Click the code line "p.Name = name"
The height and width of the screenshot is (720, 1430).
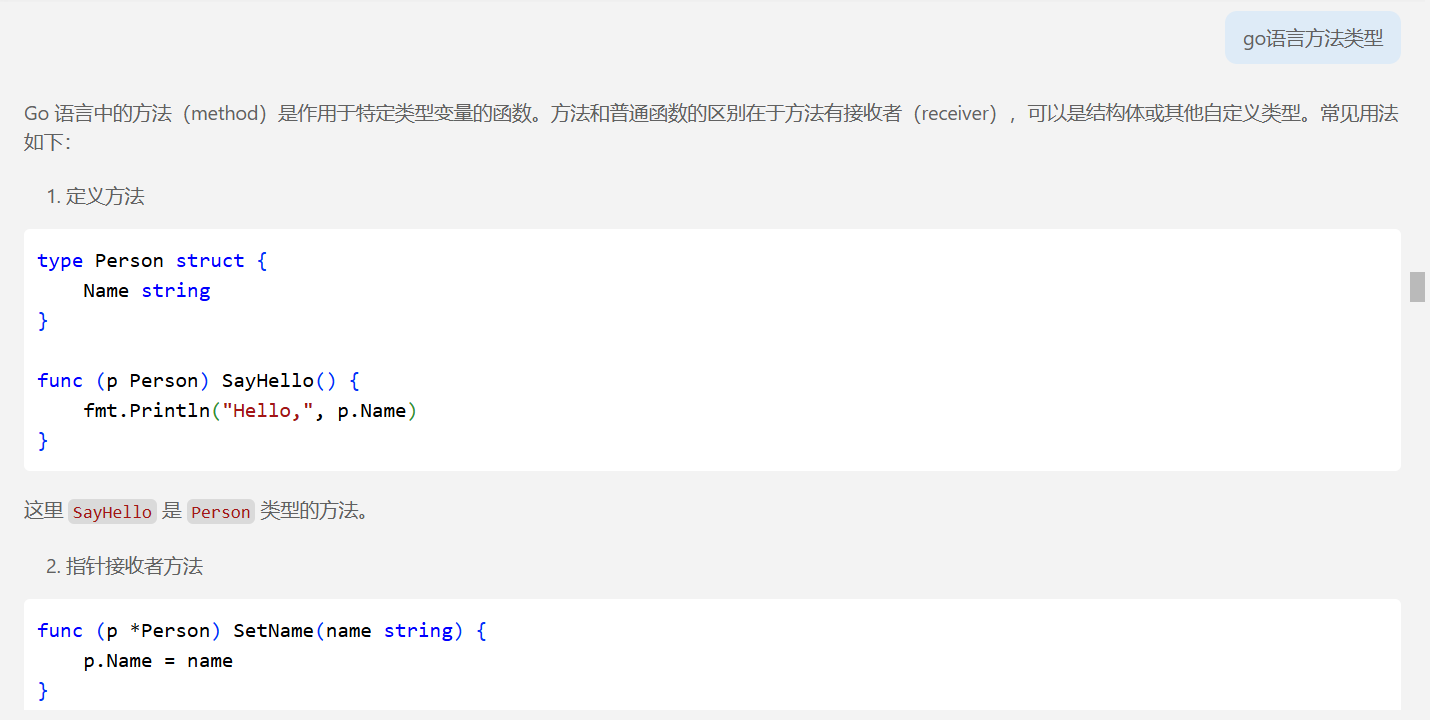click(x=158, y=661)
